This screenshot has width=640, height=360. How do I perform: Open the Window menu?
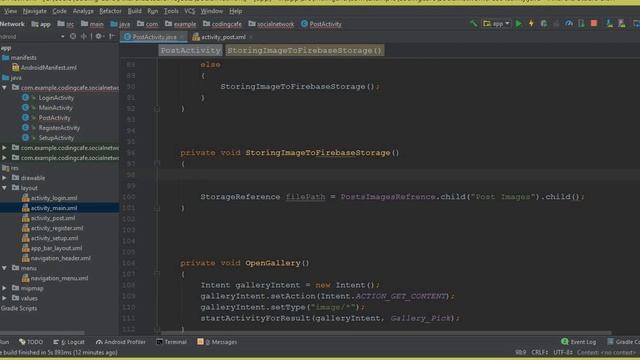pos(211,11)
